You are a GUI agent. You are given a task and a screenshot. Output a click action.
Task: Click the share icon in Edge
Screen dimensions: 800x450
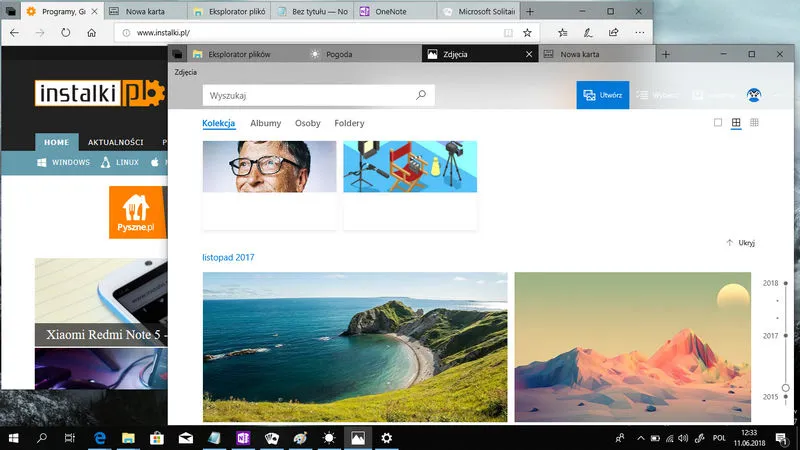(613, 33)
